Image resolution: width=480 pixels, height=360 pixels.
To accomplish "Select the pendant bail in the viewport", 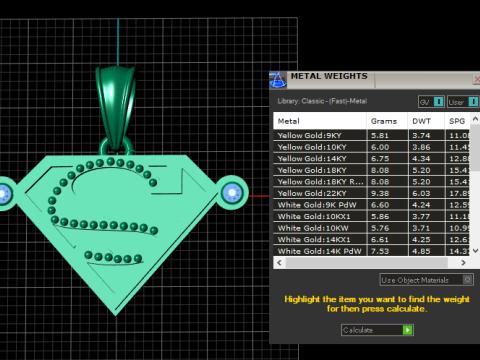I will pyautogui.click(x=115, y=107).
